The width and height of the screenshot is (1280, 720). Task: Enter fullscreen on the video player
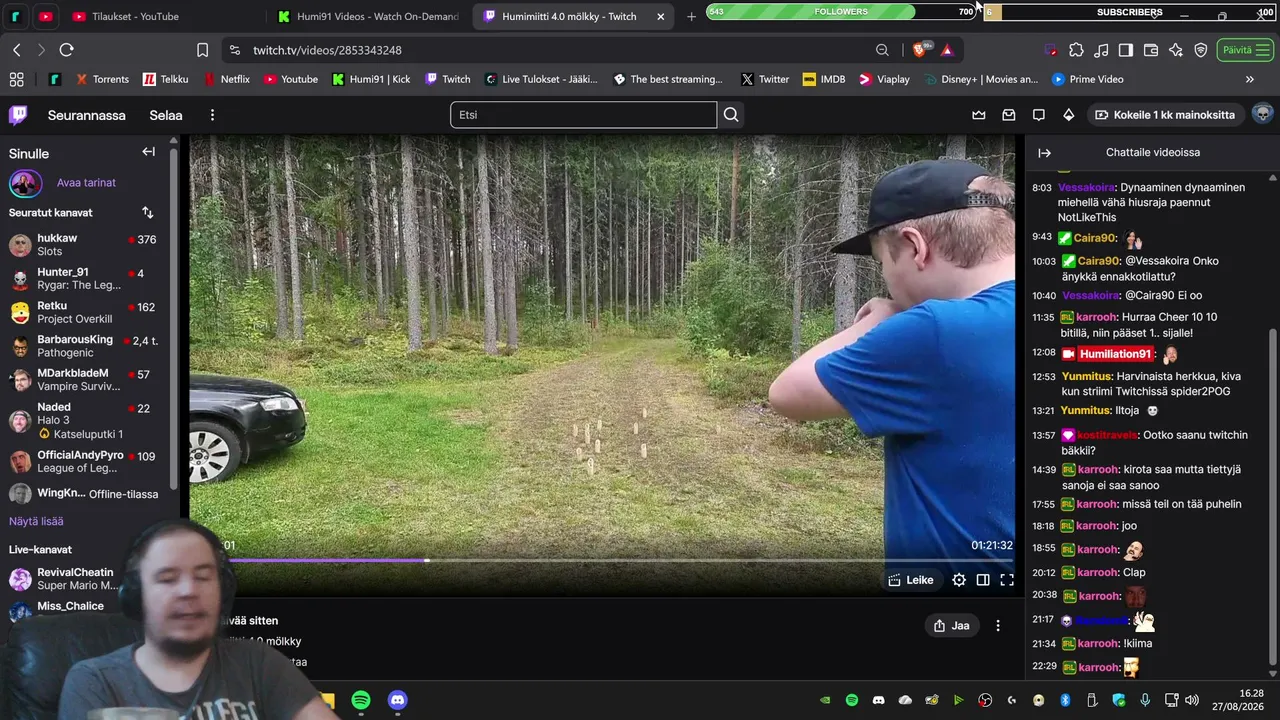pyautogui.click(x=1007, y=580)
